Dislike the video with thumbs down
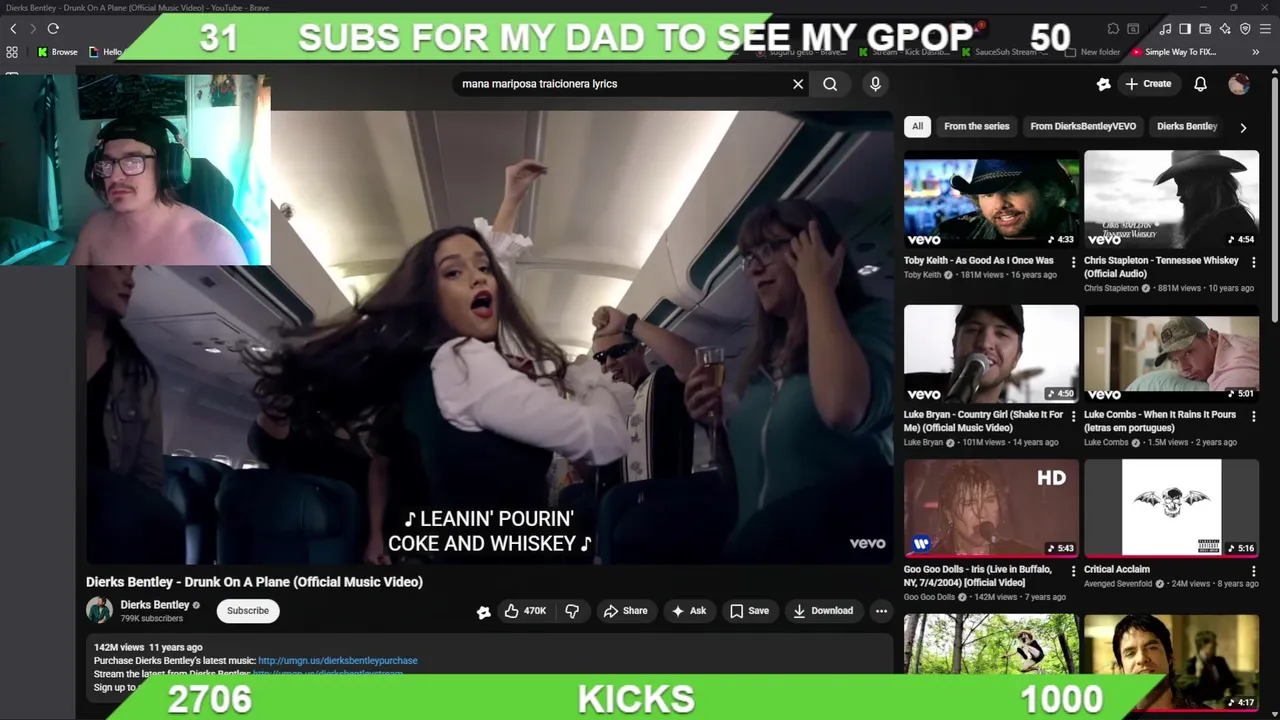 [x=572, y=611]
